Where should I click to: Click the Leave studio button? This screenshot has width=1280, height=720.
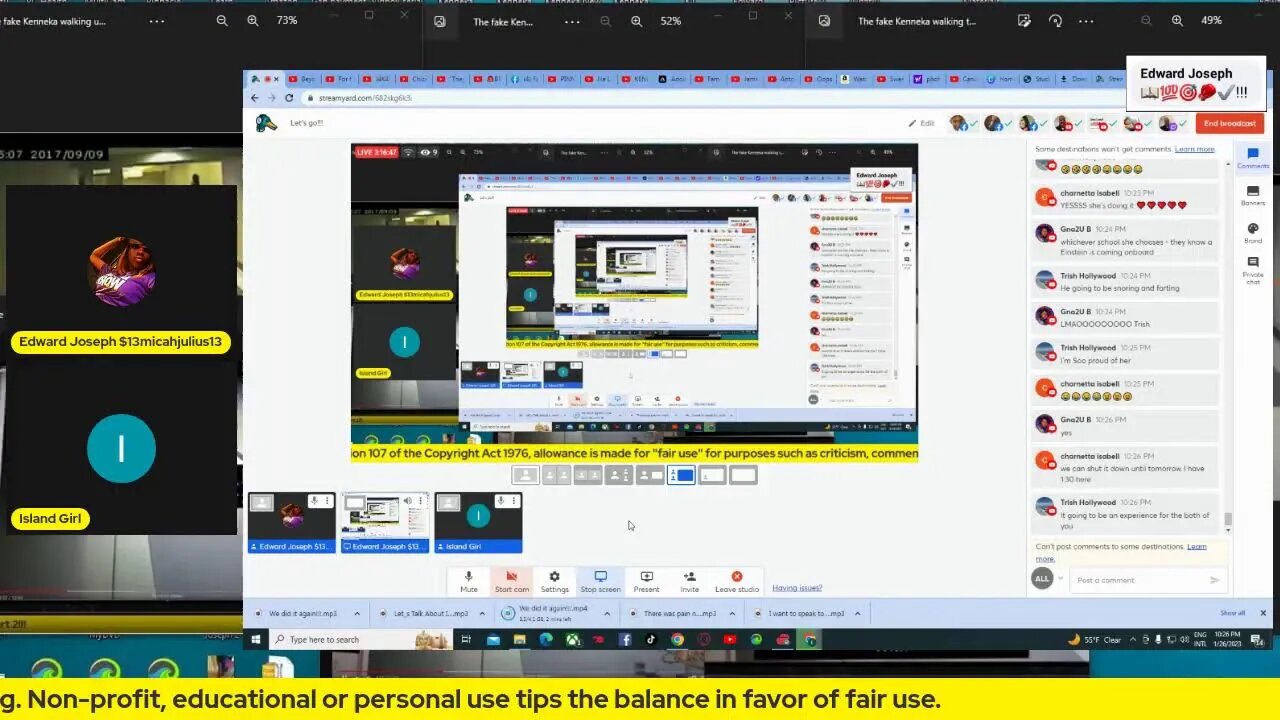737,581
